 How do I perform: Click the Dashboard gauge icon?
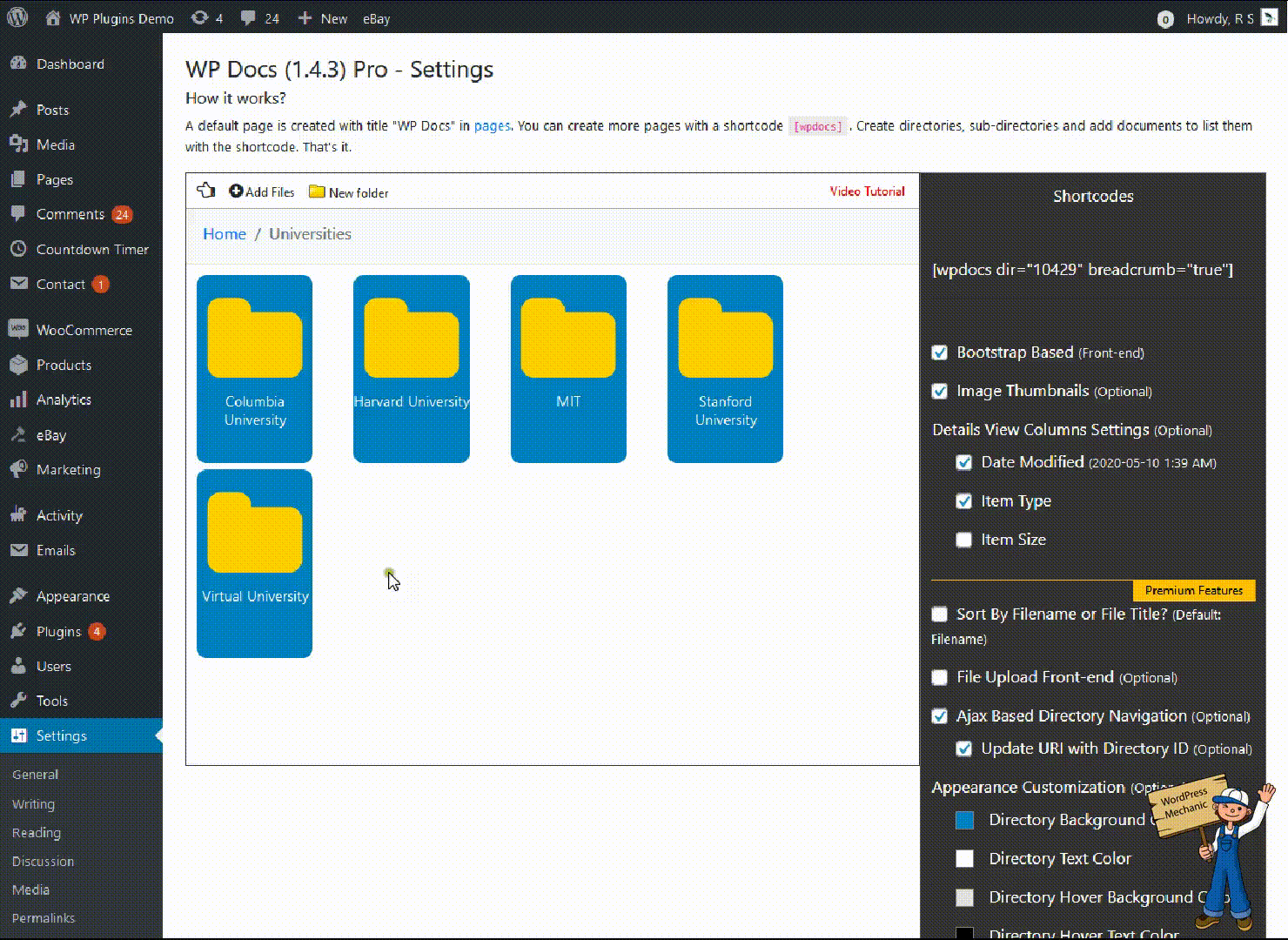click(18, 64)
